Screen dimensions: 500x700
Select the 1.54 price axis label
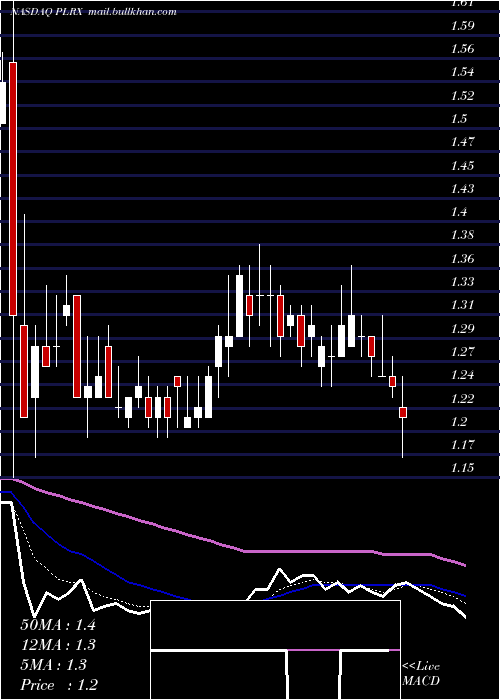coord(462,72)
